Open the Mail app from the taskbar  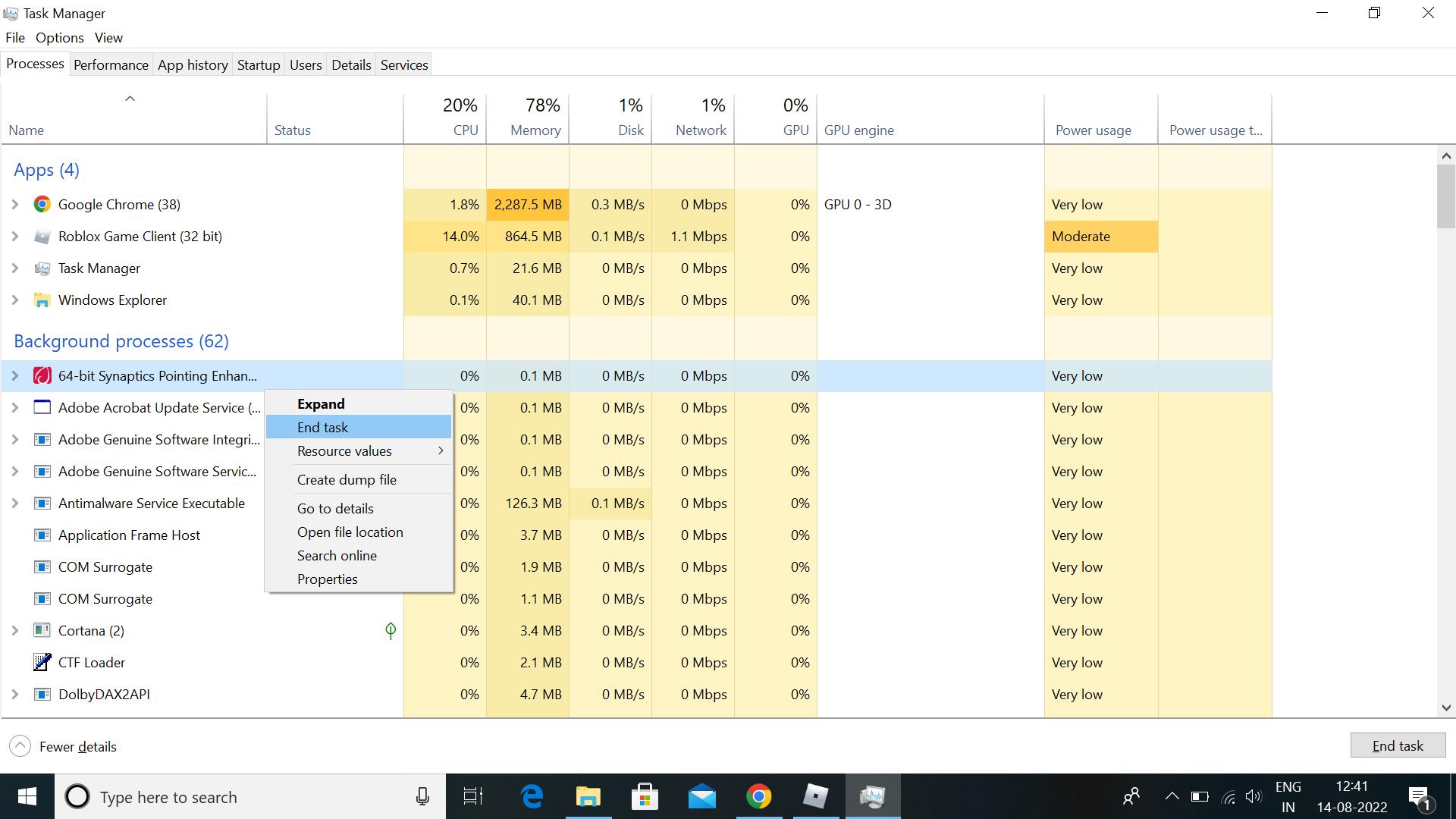tap(702, 796)
